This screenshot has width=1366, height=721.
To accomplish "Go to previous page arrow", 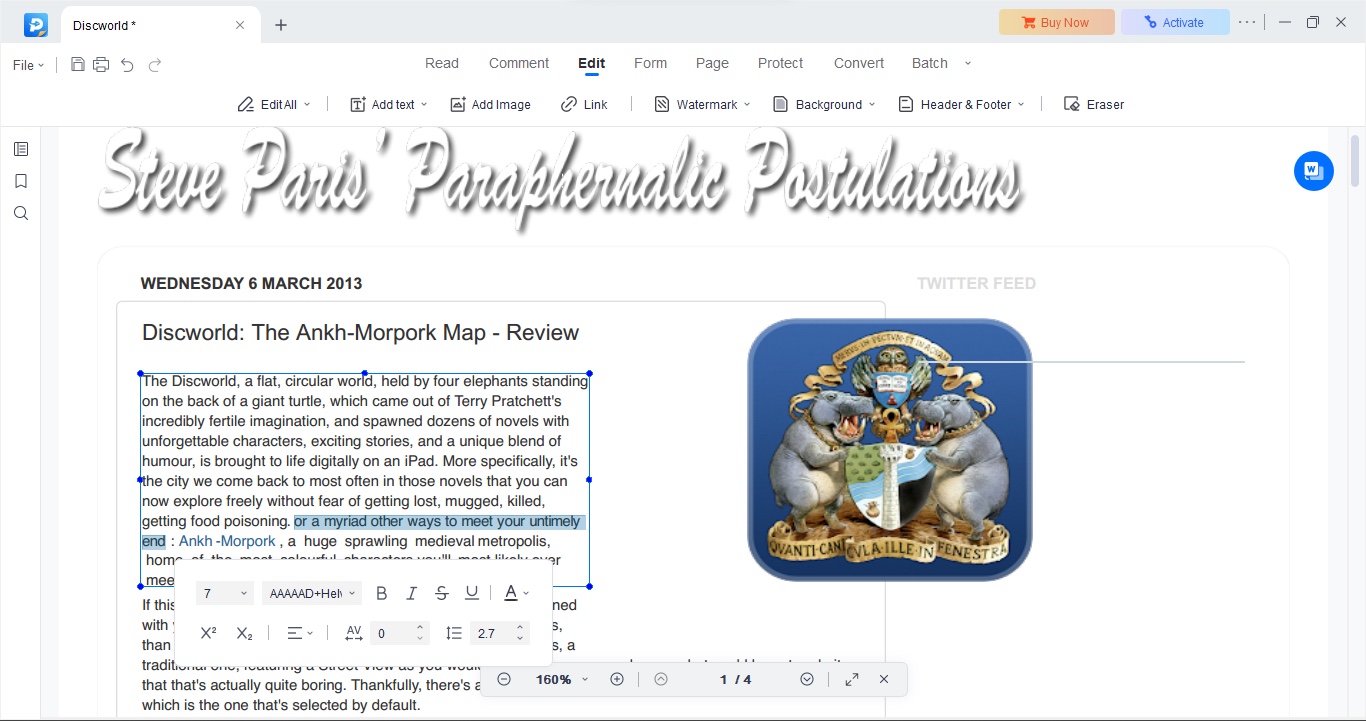I will [661, 679].
